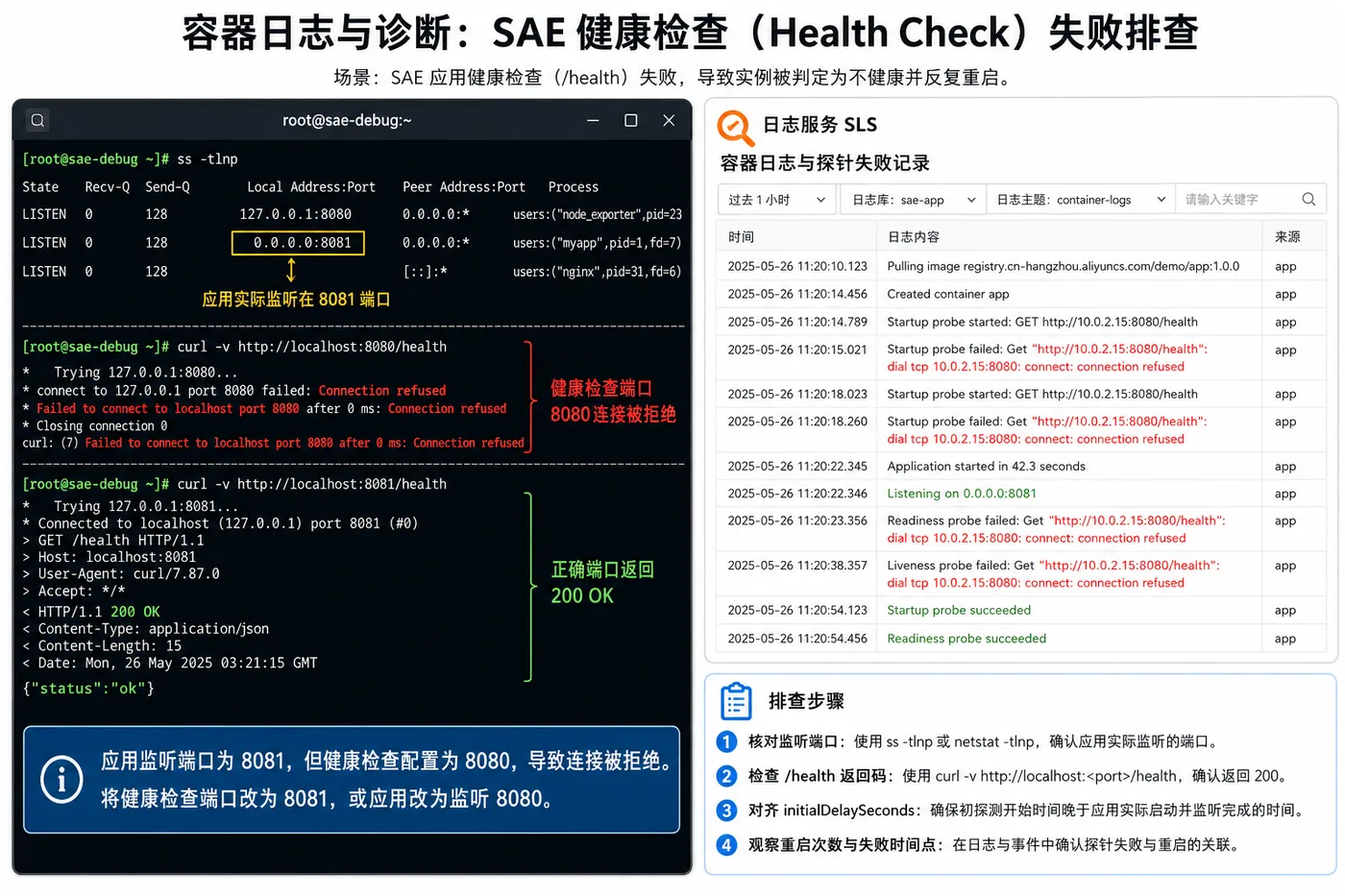
Task: Select the Pulling image registry log row
Action: click(x=1021, y=266)
